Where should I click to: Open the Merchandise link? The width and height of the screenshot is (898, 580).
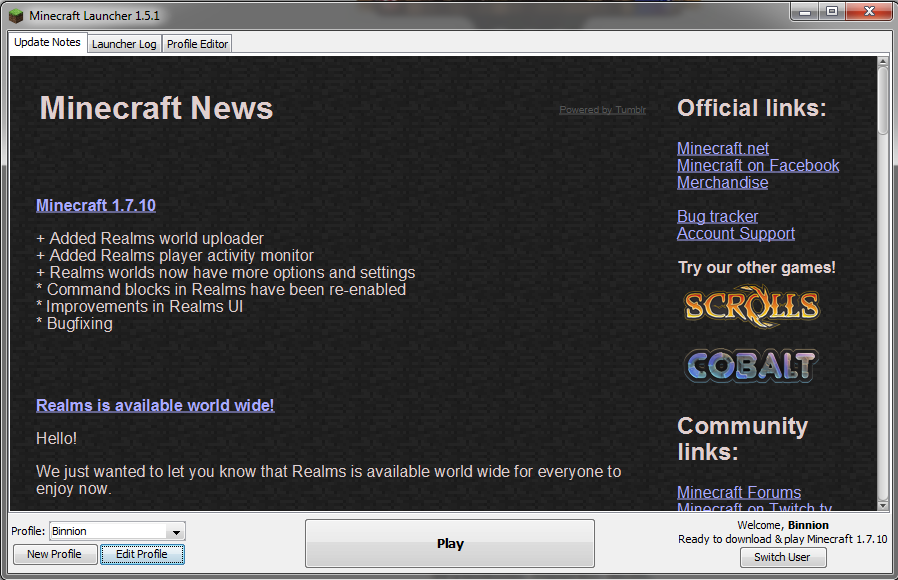[x=723, y=183]
